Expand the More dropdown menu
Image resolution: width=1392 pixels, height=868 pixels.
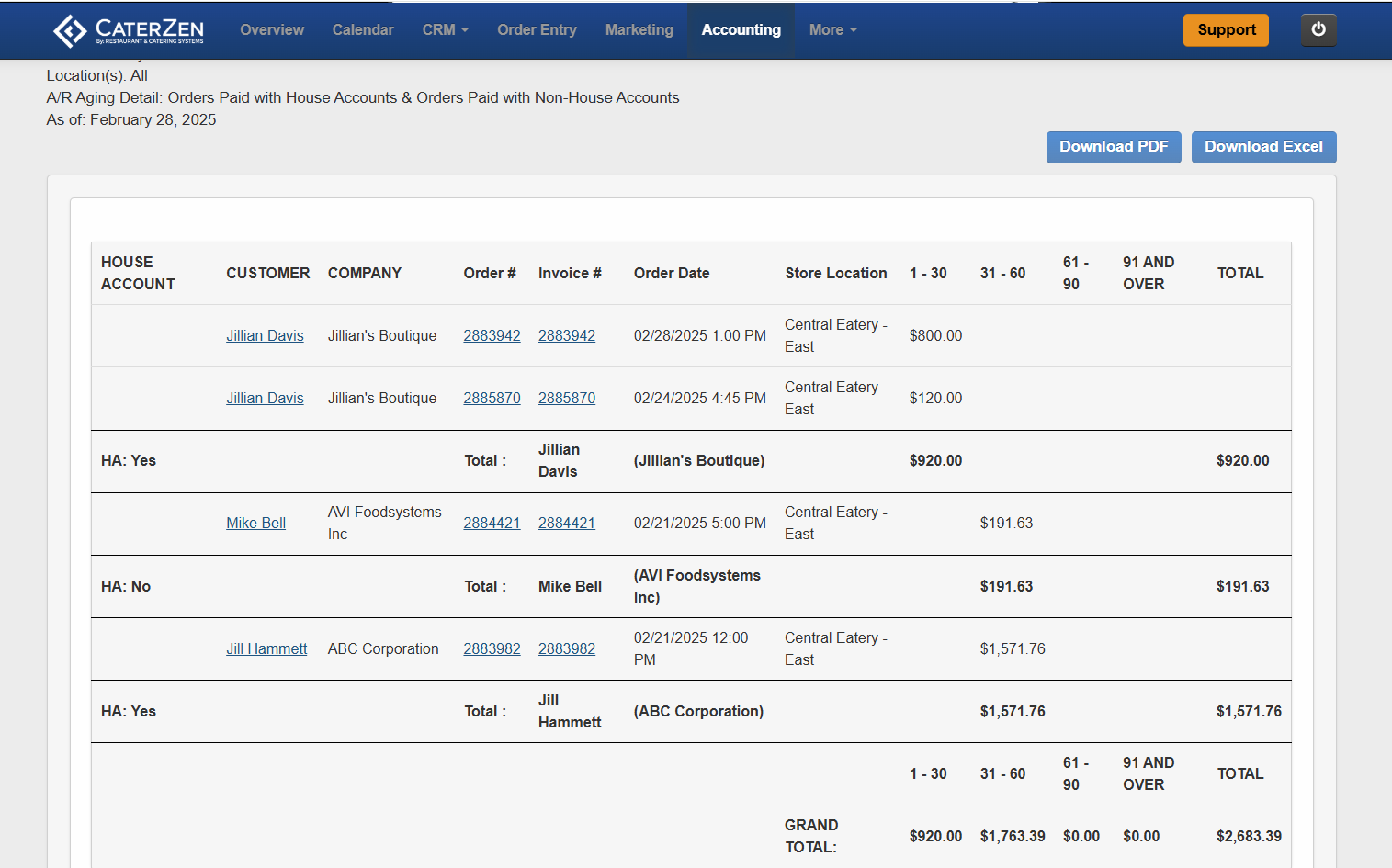pos(833,30)
